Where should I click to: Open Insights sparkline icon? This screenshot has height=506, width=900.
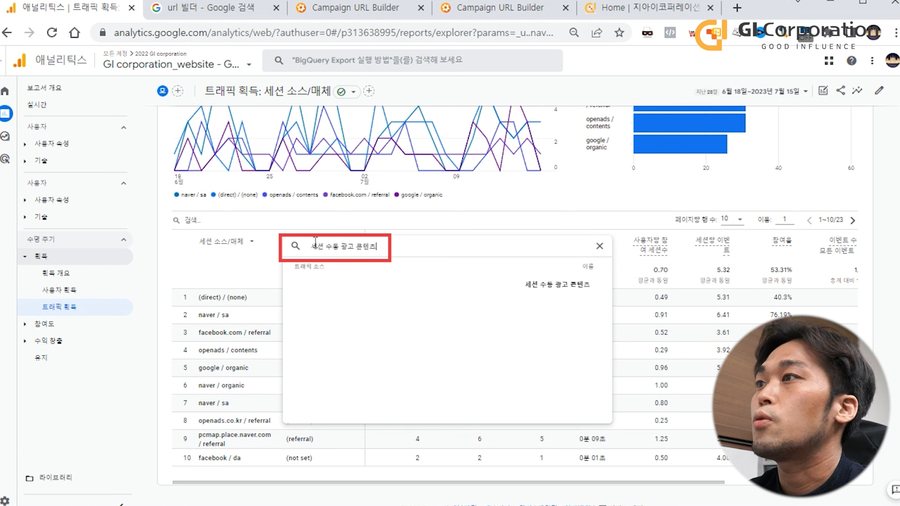(x=858, y=91)
